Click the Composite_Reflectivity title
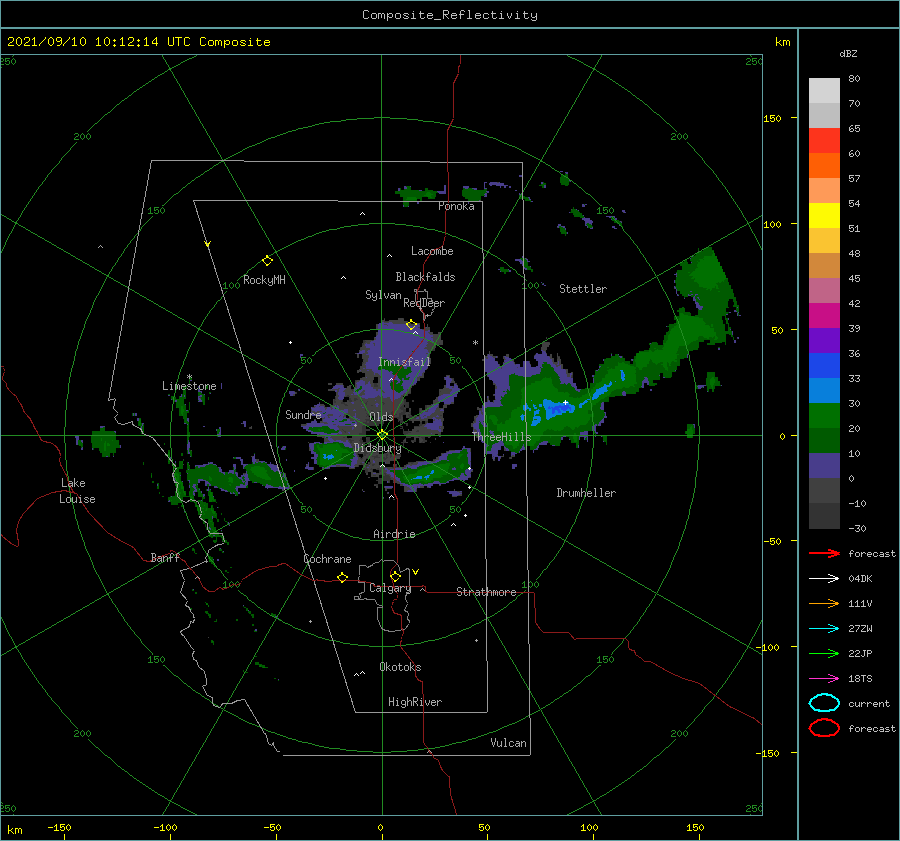Screen dimensions: 900x841 tap(449, 15)
